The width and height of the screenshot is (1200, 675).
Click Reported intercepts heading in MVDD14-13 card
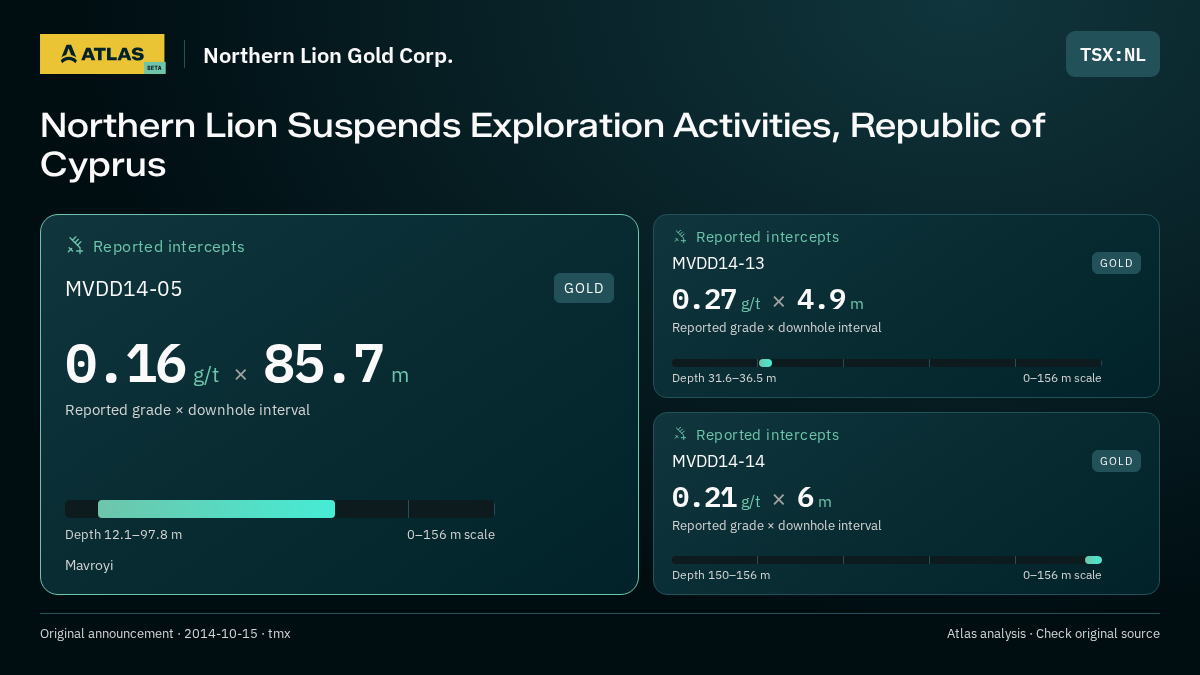coord(767,237)
